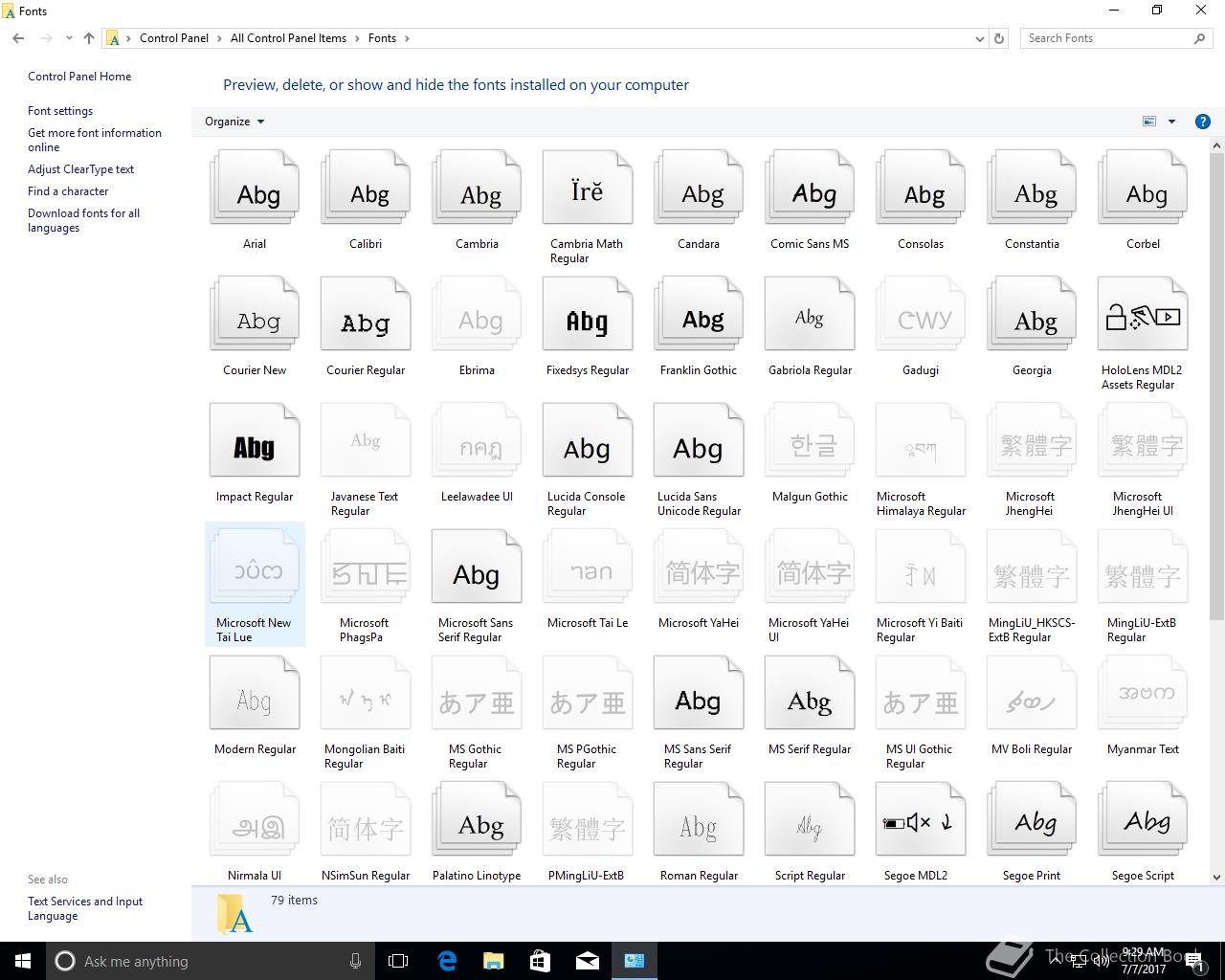The image size is (1225, 980).
Task: Select the Comic Sans MS font
Action: (x=810, y=199)
